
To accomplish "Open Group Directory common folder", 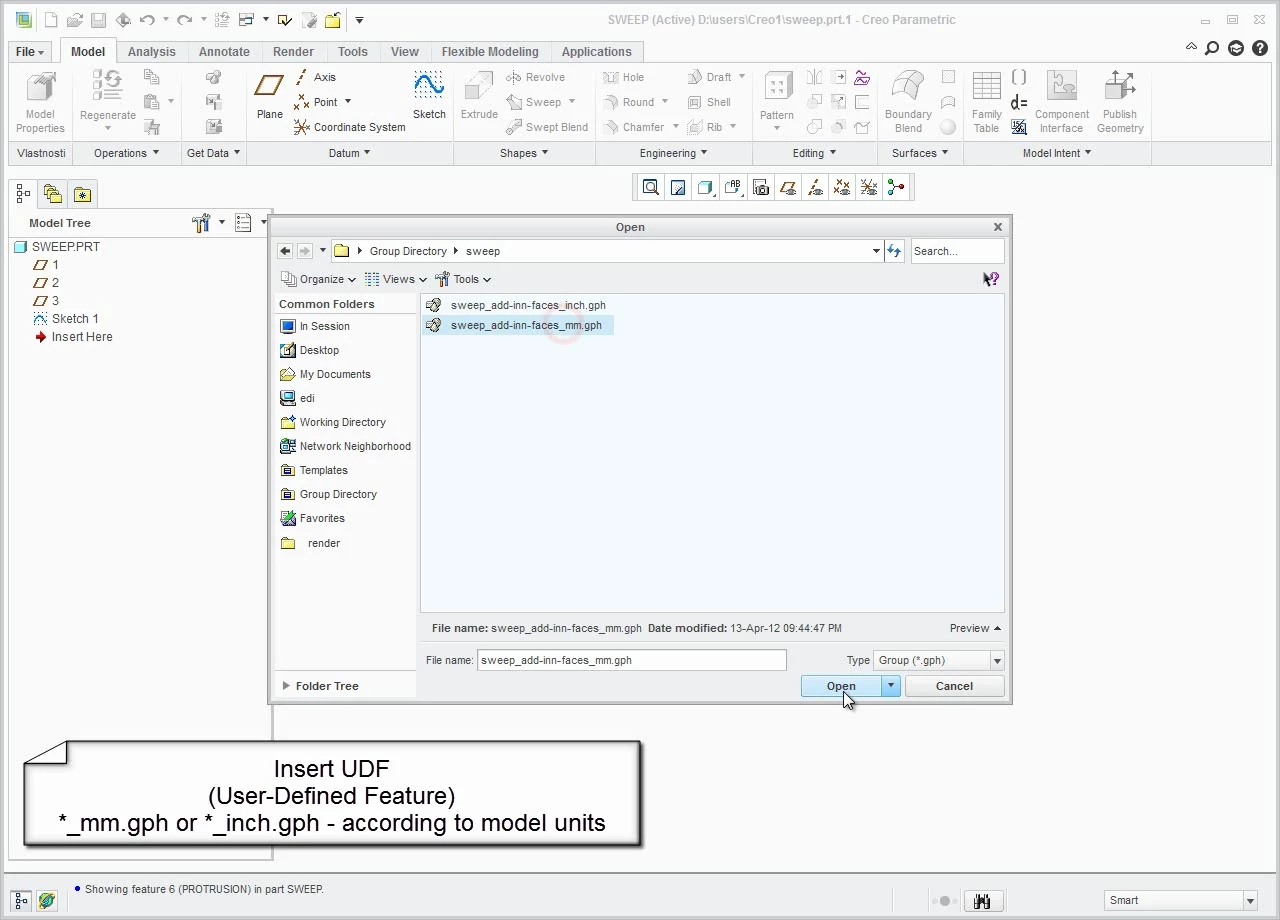I will 328,494.
